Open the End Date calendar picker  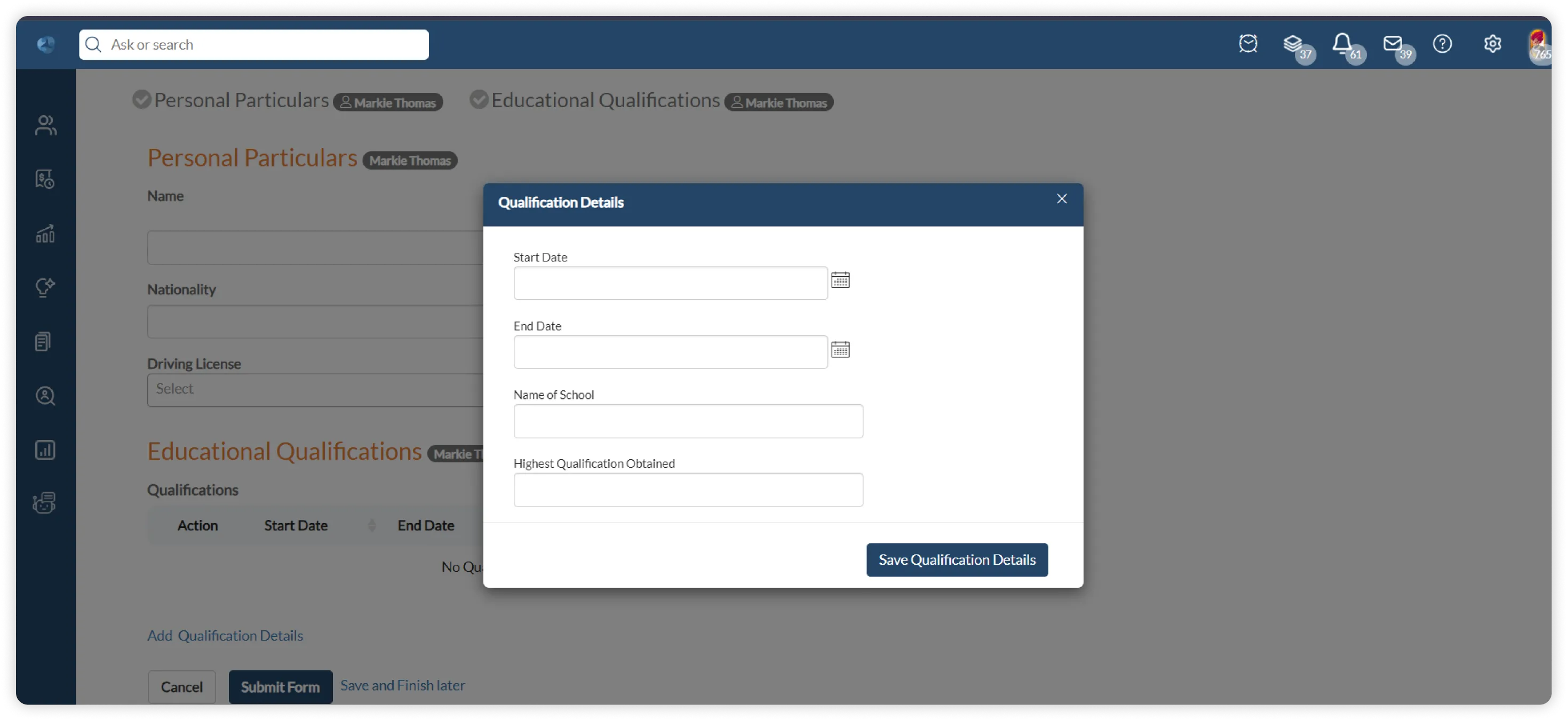pos(840,349)
